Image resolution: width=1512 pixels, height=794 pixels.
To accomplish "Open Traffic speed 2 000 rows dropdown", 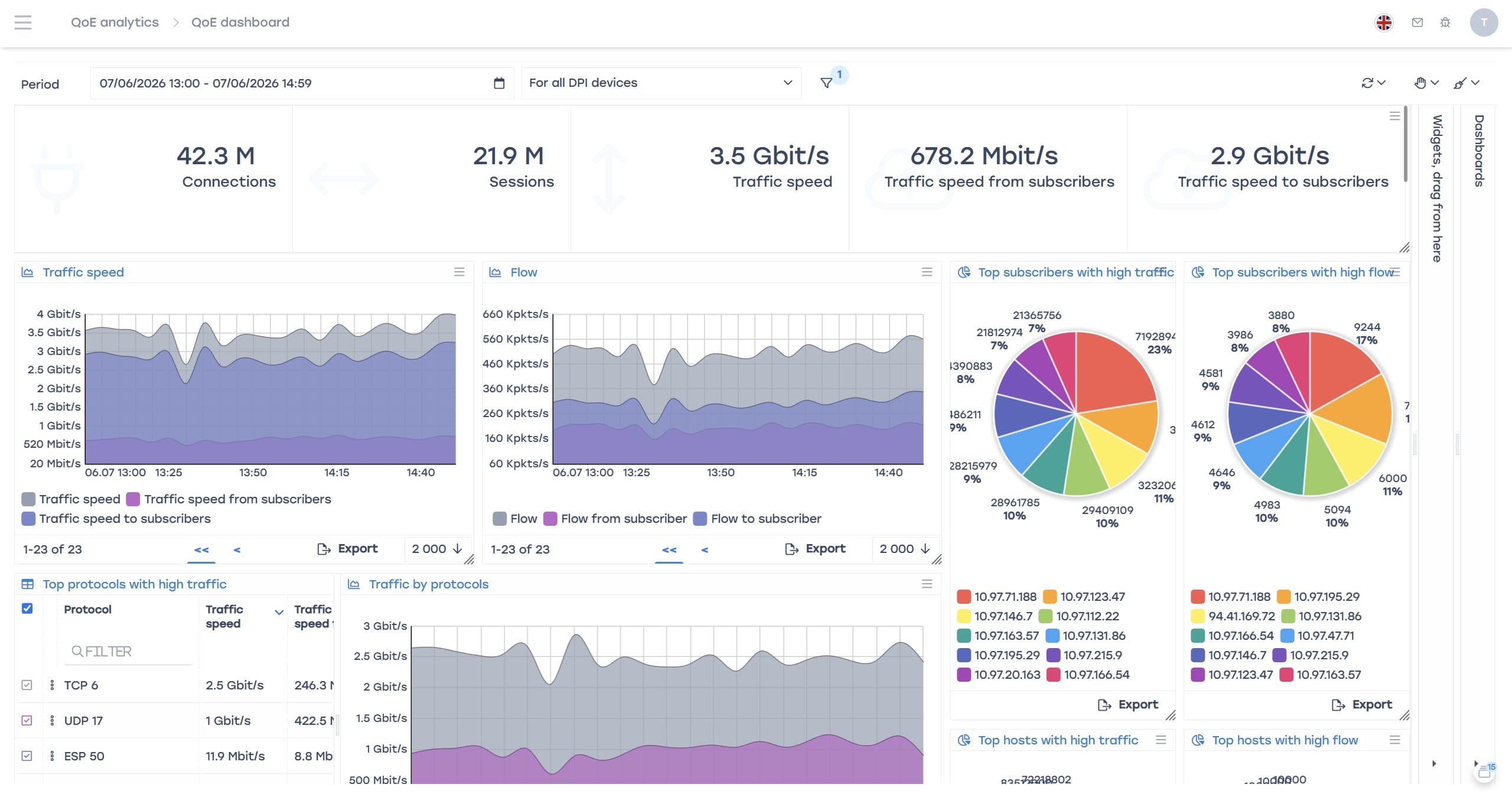I will coord(437,549).
